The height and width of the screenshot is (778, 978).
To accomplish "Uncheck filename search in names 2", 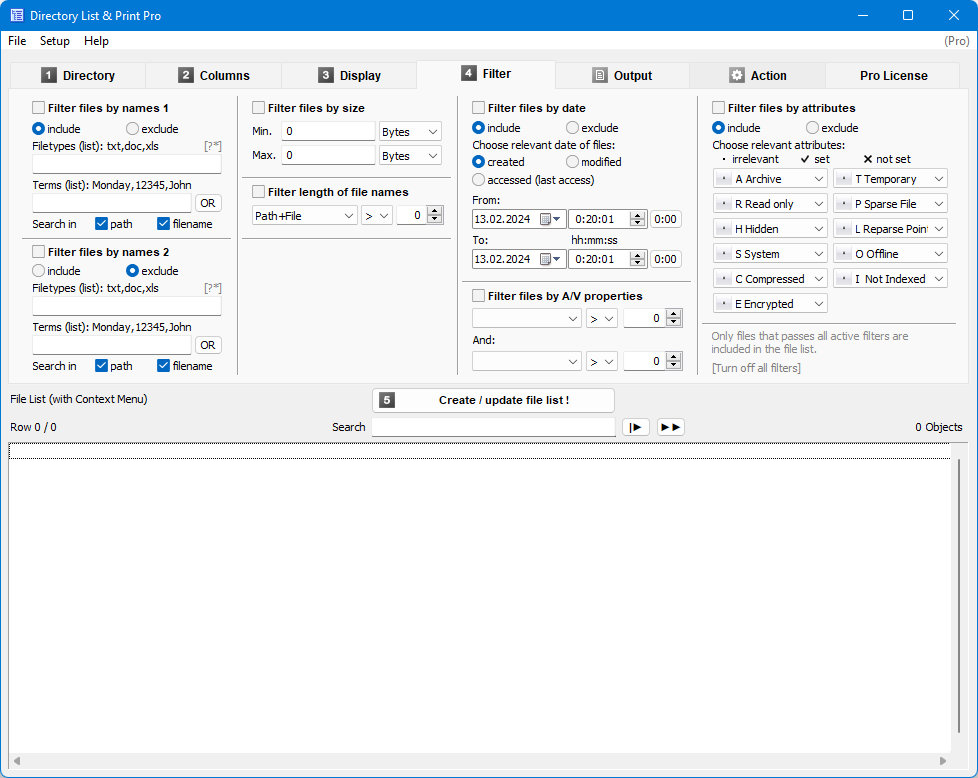I will click(163, 366).
